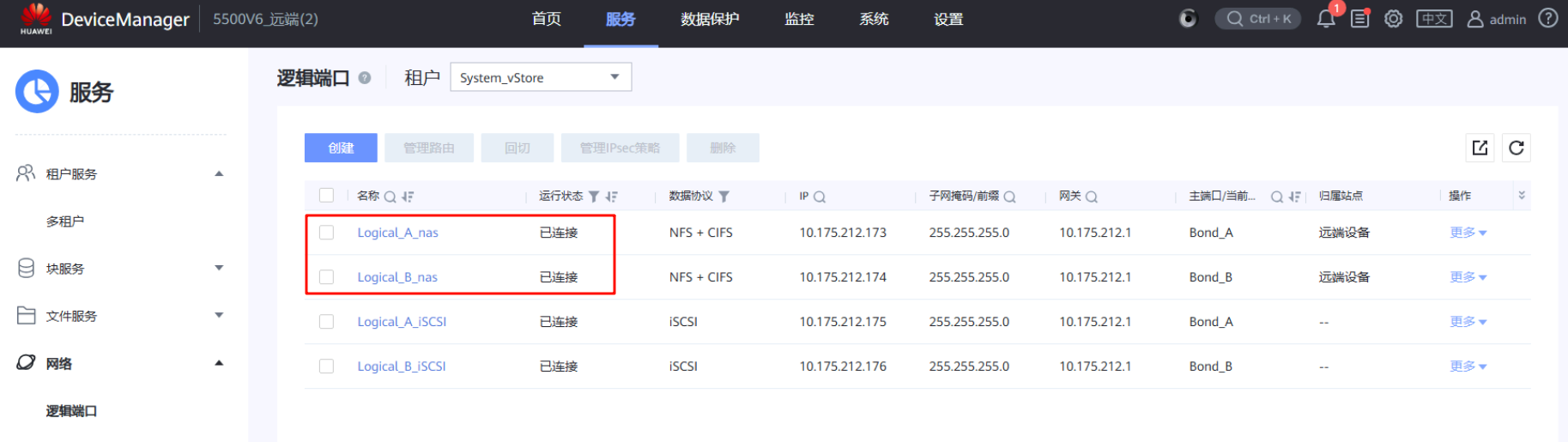Switch to the 数据保护 top menu
This screenshot has height=442, width=1568.
click(710, 19)
